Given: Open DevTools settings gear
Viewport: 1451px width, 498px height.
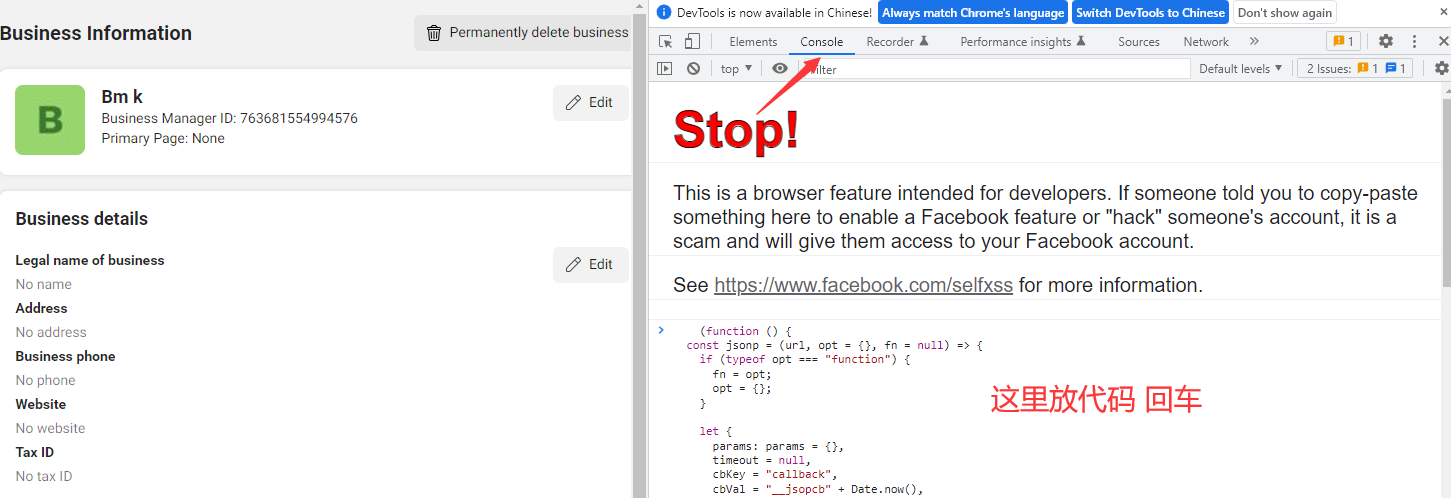Looking at the screenshot, I should (1385, 41).
